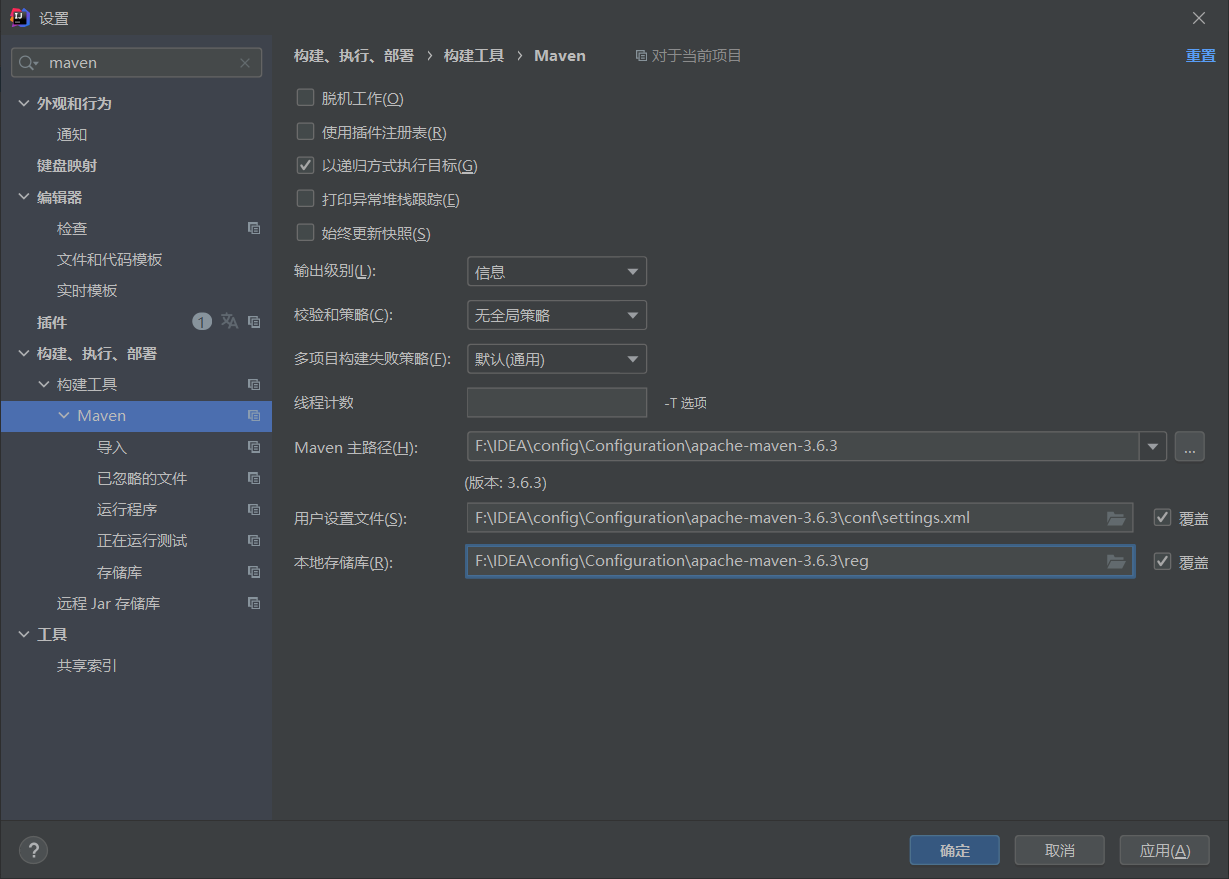The height and width of the screenshot is (879, 1229).
Task: Click the 确定 button
Action: click(955, 850)
